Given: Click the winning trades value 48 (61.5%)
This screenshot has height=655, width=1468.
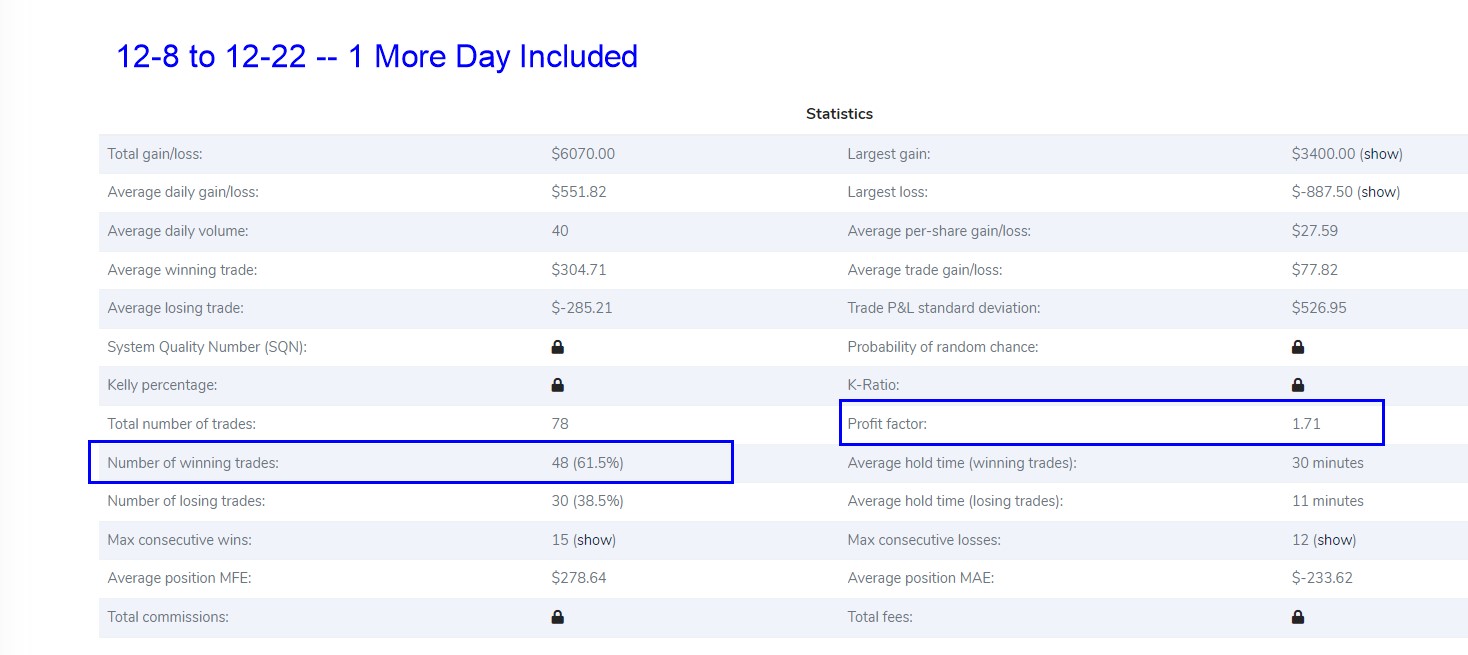Looking at the screenshot, I should click(588, 463).
